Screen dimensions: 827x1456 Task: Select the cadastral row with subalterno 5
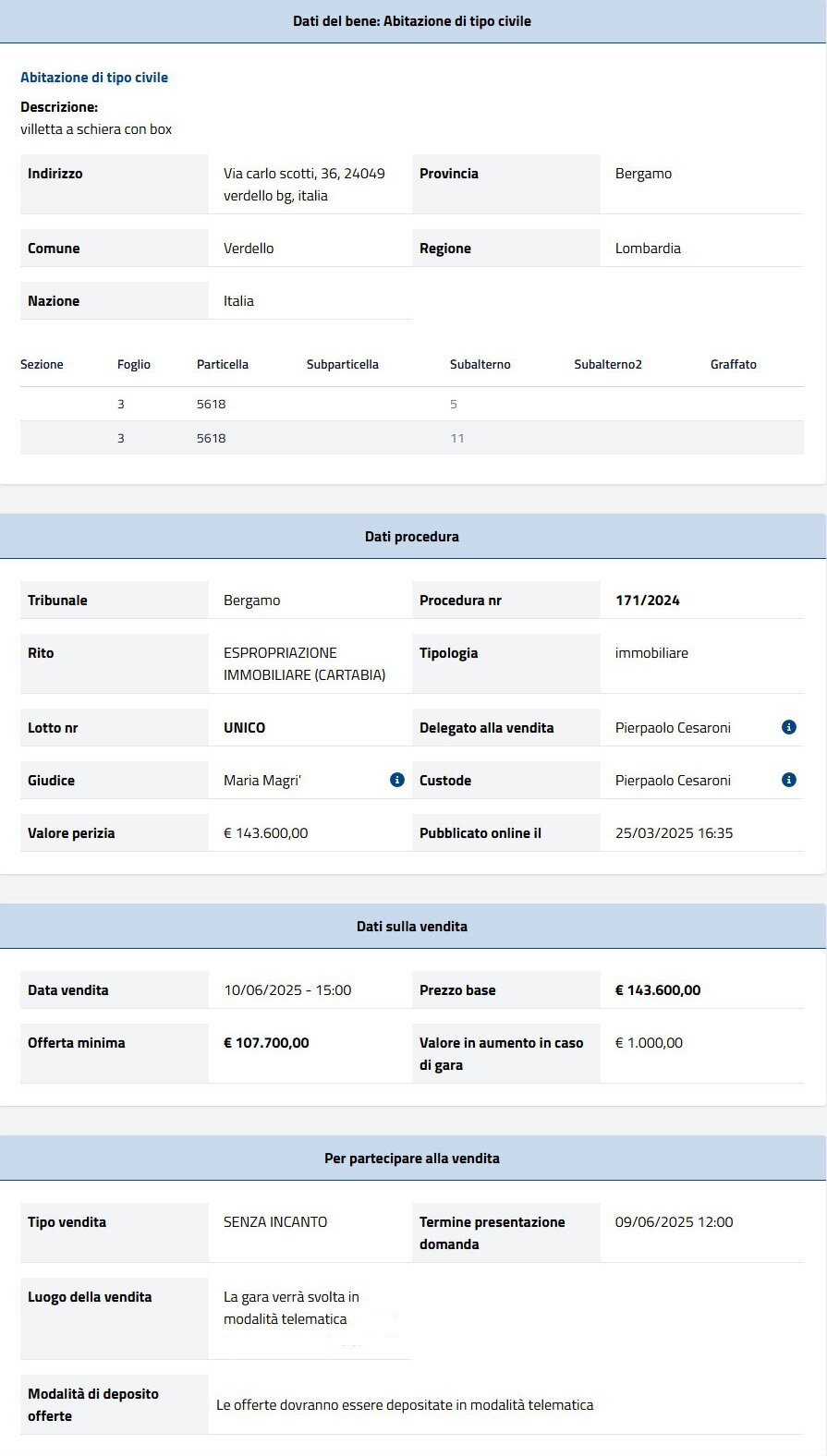[412, 405]
